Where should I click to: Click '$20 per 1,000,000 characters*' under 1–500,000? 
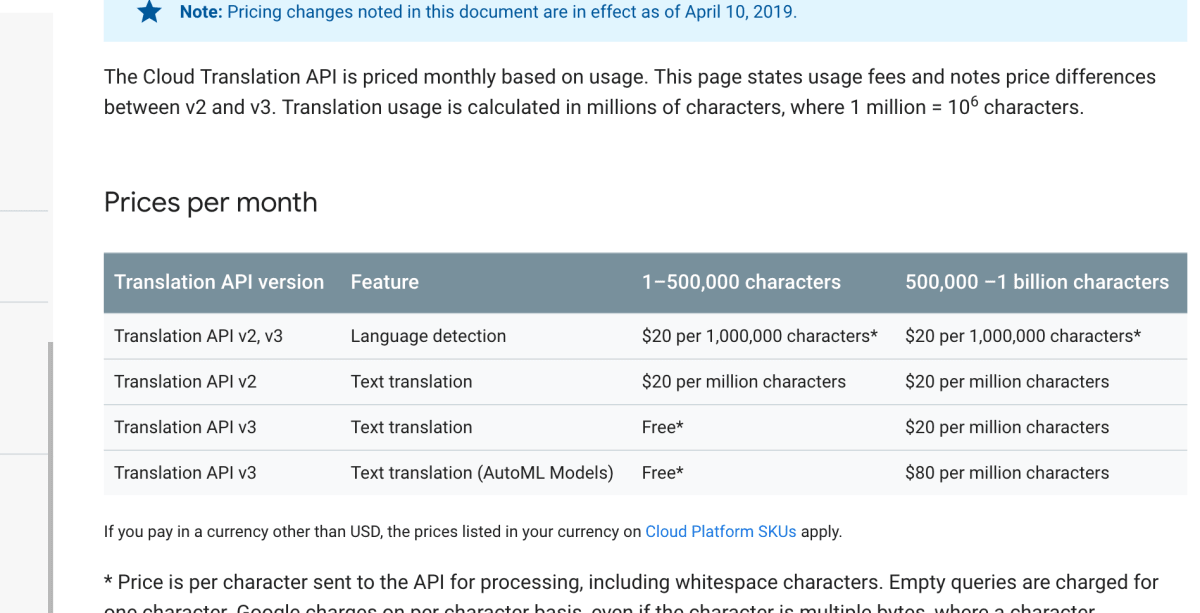760,336
